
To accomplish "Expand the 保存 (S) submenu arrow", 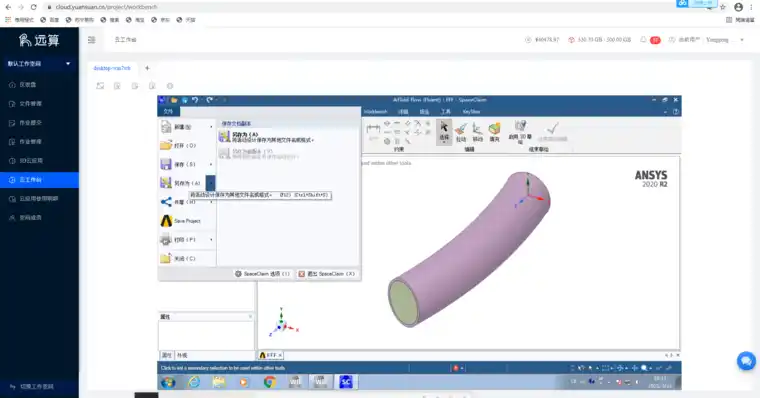I will 211,164.
